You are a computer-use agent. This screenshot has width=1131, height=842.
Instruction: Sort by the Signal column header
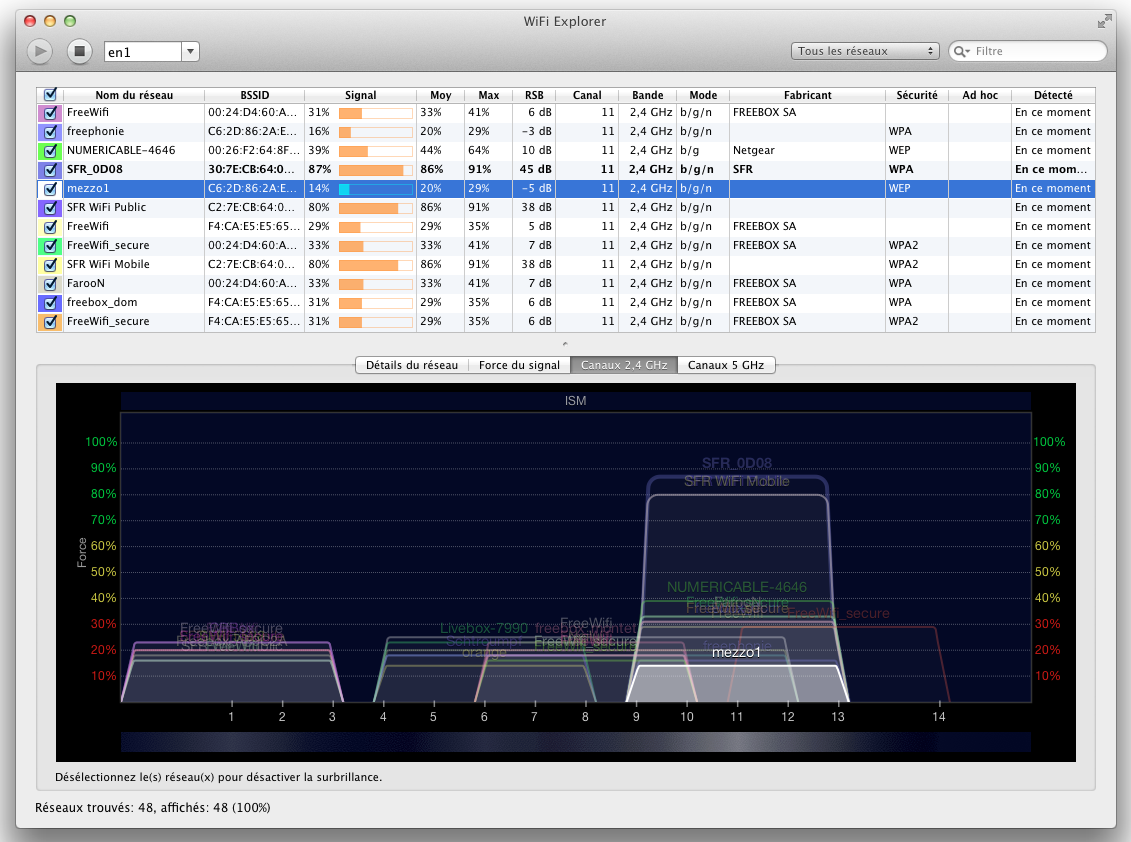point(360,95)
